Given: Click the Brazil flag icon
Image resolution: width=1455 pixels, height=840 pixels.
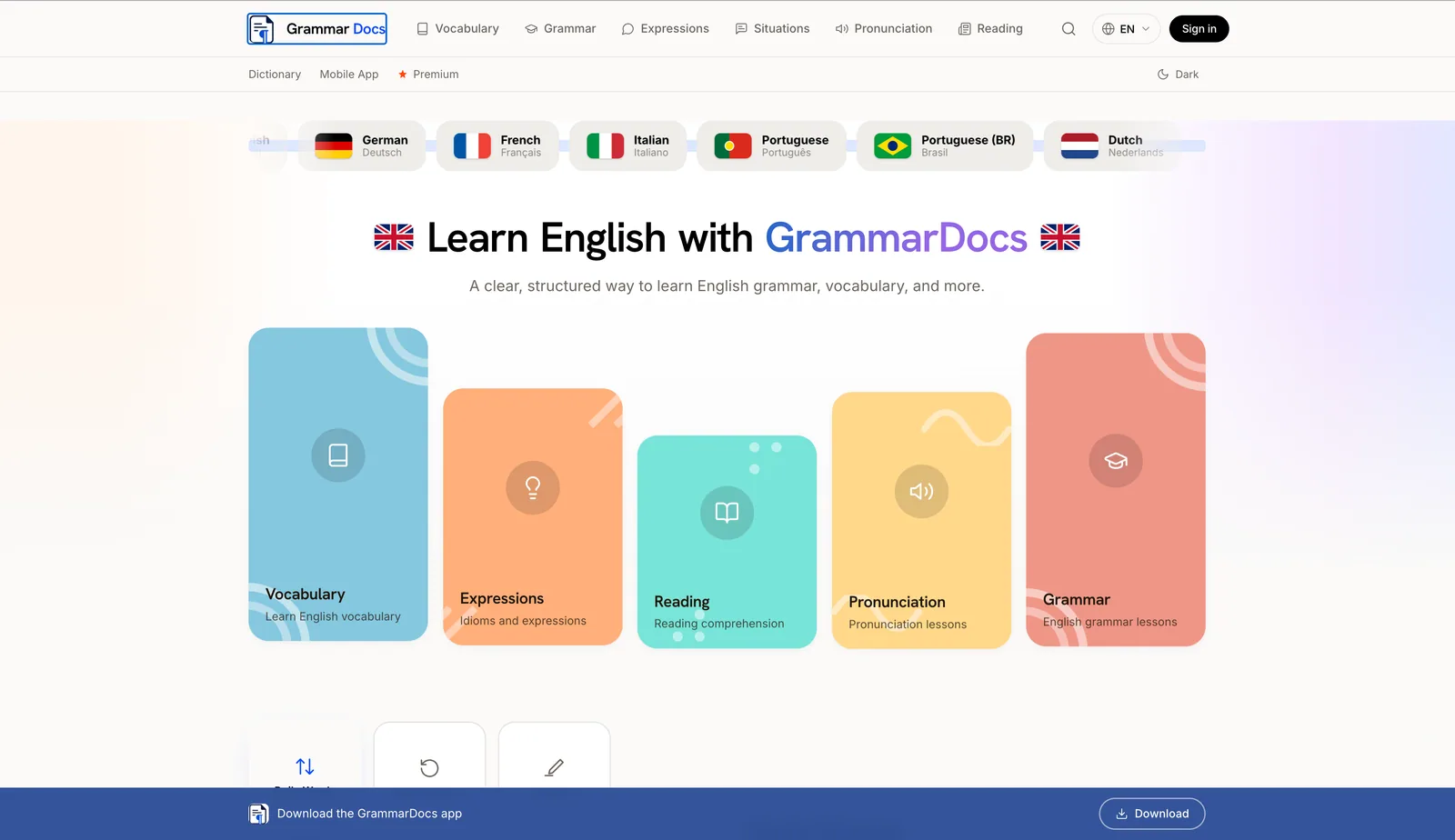Looking at the screenshot, I should (x=892, y=145).
